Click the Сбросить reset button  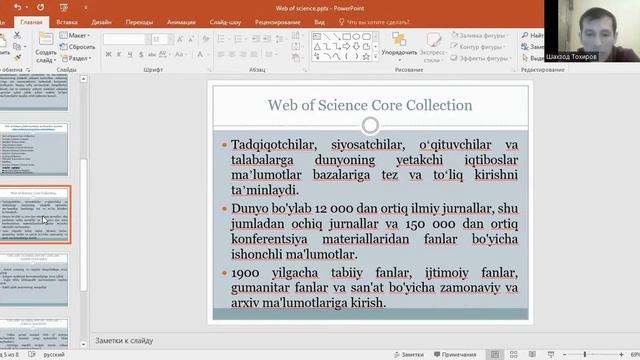pos(78,47)
